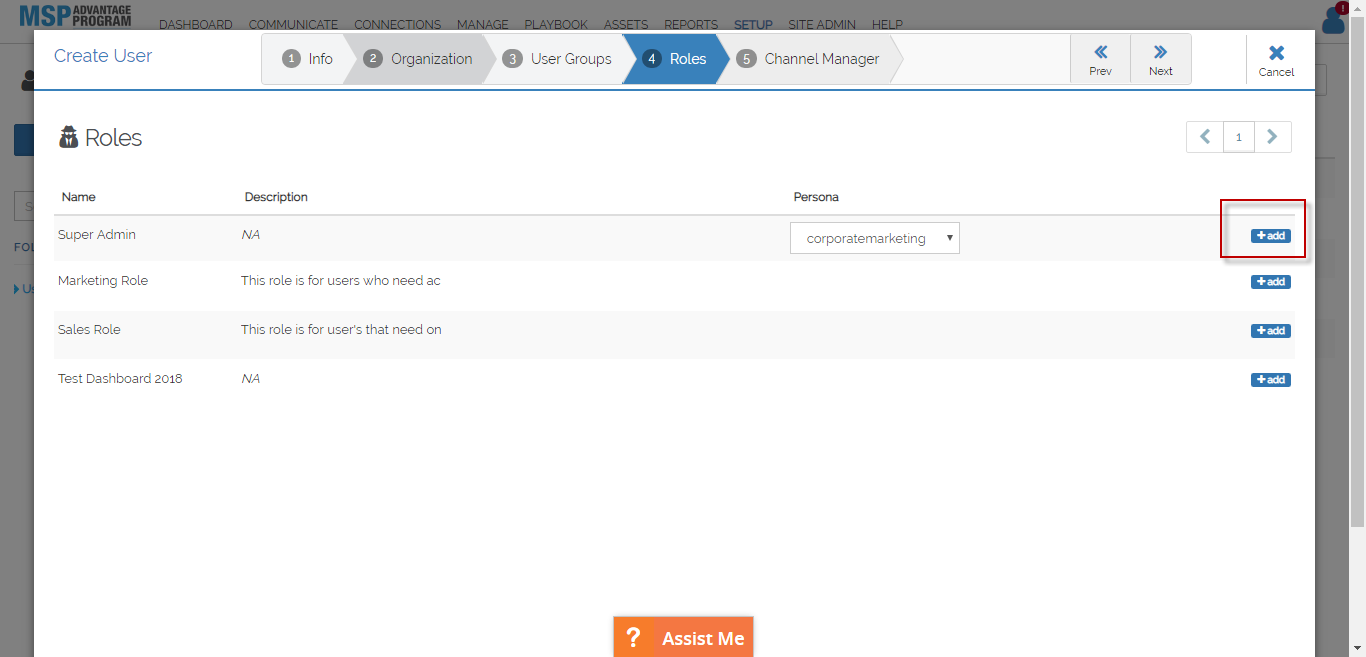
Task: Click the Roles spy icon
Action: pyautogui.click(x=68, y=138)
